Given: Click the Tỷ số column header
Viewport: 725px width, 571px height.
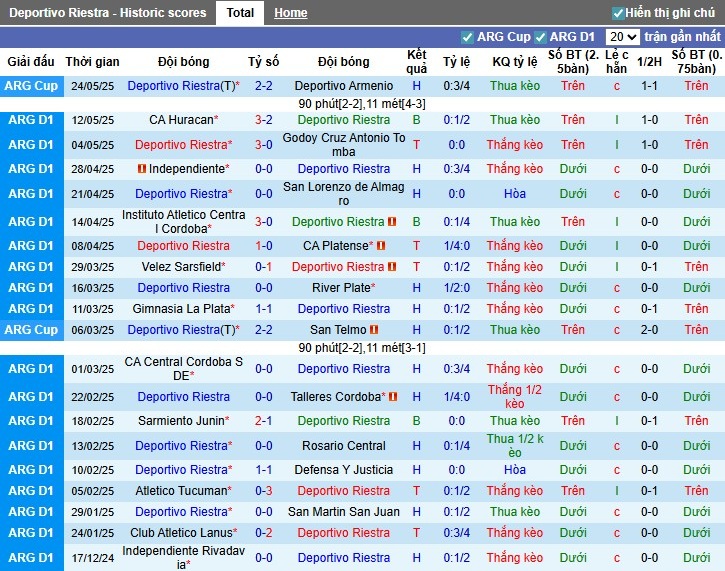Looking at the screenshot, I should 264,62.
